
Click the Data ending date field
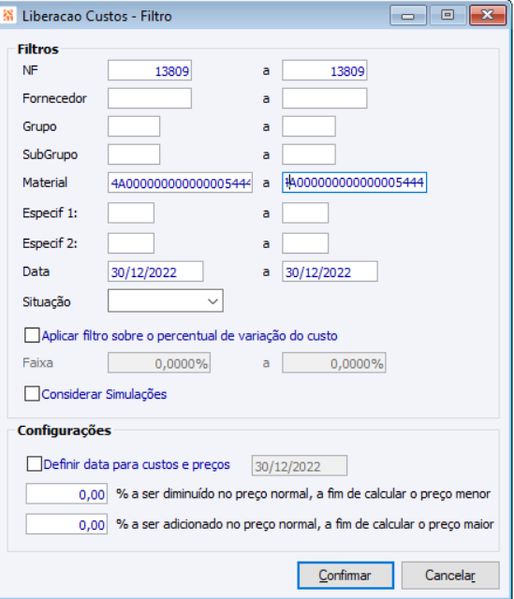(330, 272)
